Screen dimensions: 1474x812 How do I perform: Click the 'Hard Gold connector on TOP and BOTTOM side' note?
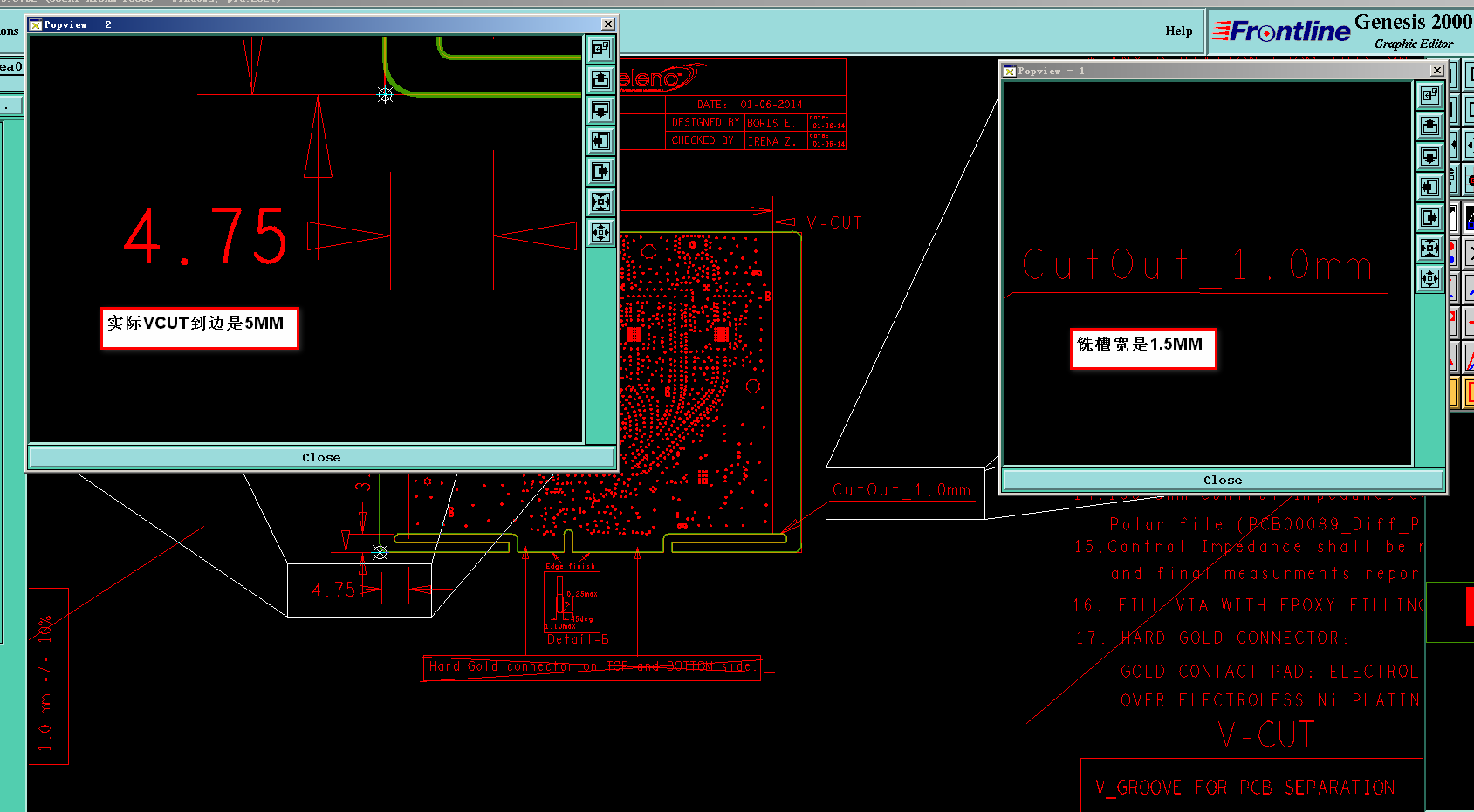(591, 666)
